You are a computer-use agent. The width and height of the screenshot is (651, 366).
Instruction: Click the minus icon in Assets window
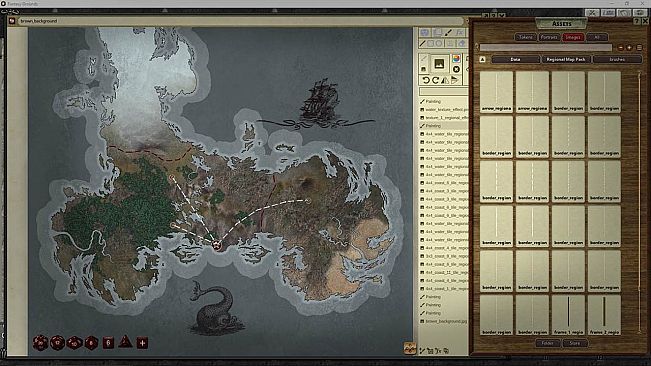(x=621, y=48)
